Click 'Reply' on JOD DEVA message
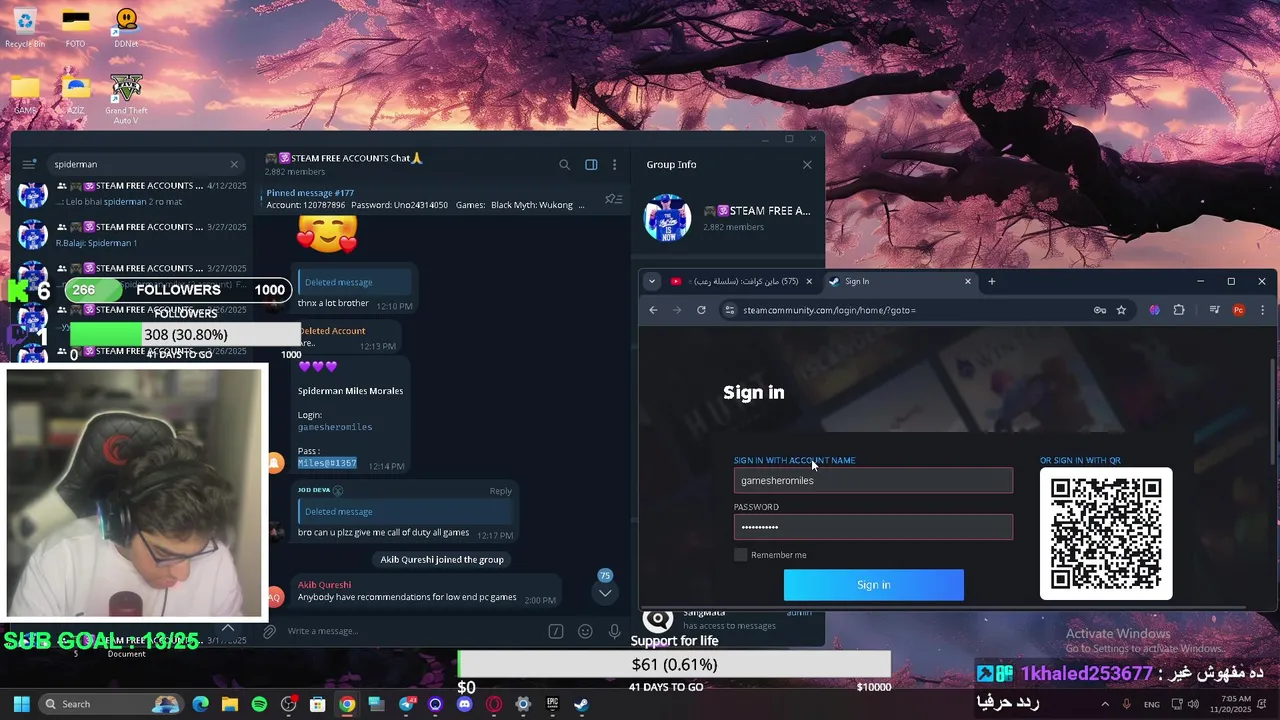Viewport: 1280px width, 720px height. (x=501, y=491)
